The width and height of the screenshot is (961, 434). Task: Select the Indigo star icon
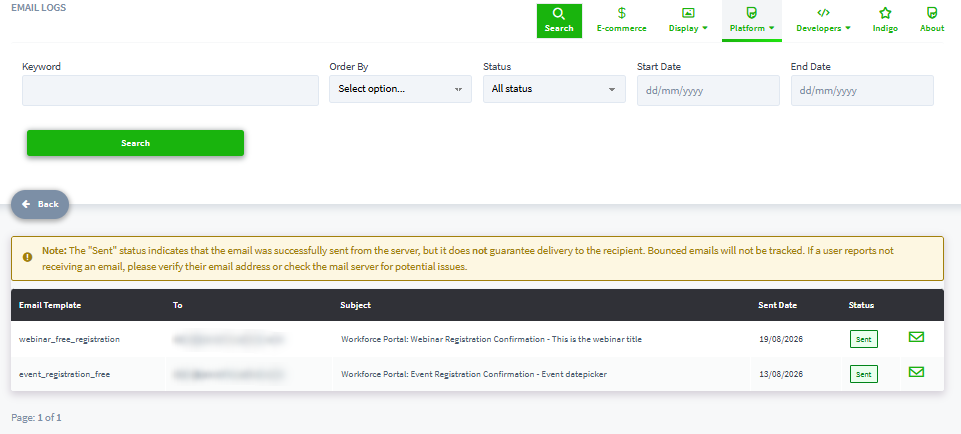[x=885, y=13]
